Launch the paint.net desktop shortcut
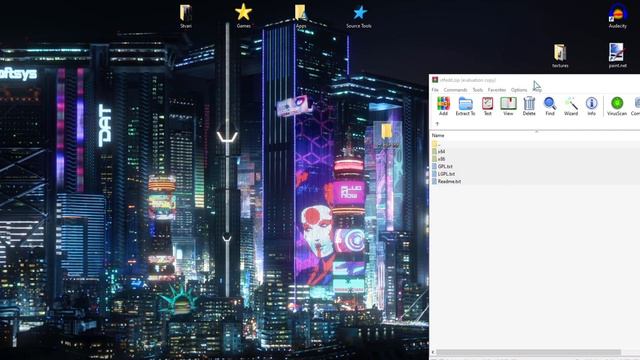This screenshot has height=360, width=640. click(617, 56)
